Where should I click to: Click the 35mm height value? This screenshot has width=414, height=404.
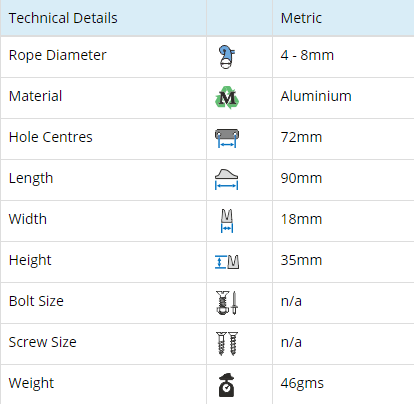pos(301,260)
